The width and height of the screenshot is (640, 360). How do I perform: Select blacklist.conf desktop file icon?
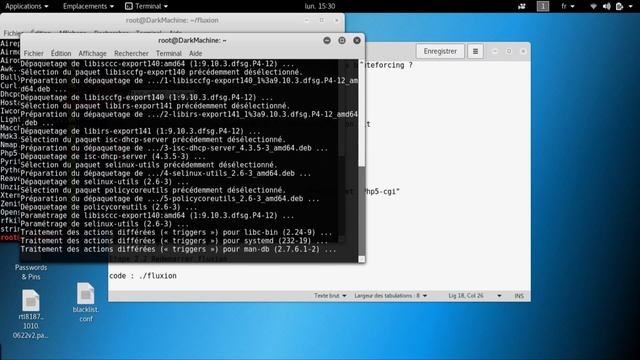tap(85, 302)
